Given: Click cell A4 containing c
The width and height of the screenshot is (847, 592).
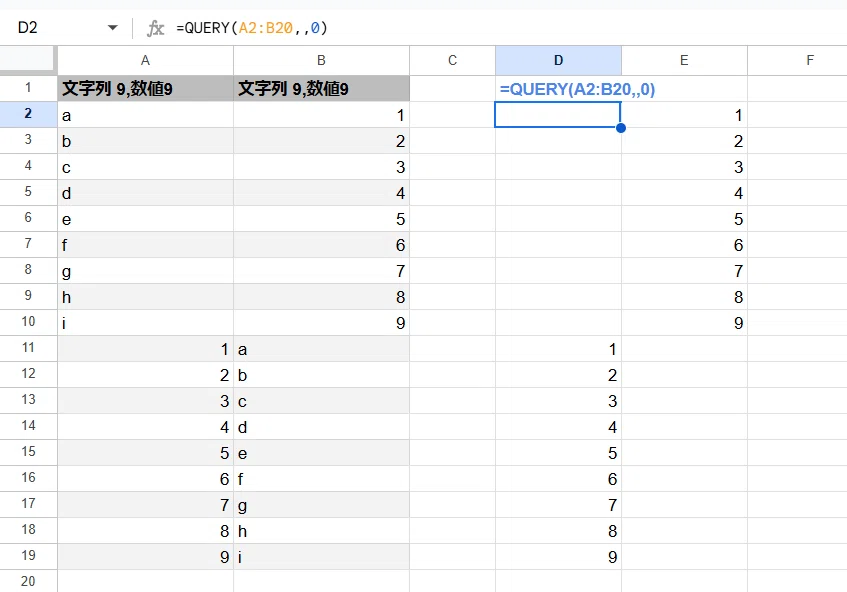Looking at the screenshot, I should 145,166.
